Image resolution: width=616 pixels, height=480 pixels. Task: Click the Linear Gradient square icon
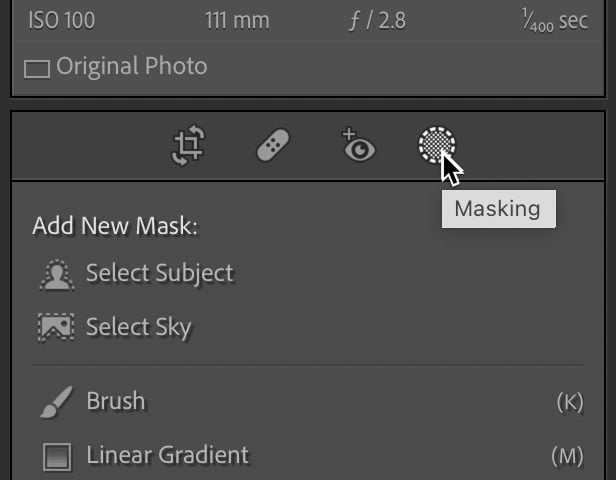coord(57,457)
